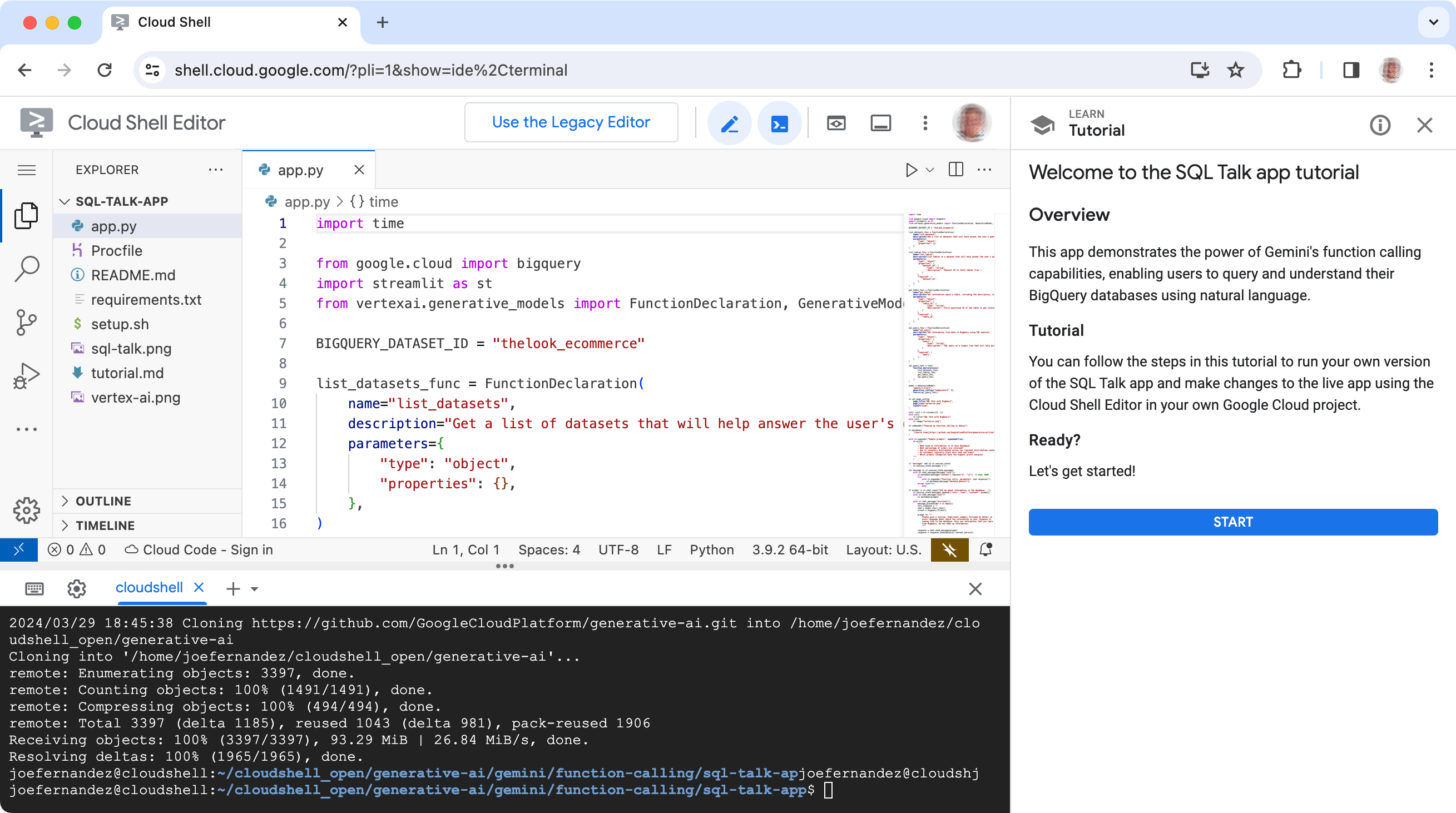Image resolution: width=1456 pixels, height=813 pixels.
Task: Click Use the Legacy Editor button
Action: click(x=571, y=123)
